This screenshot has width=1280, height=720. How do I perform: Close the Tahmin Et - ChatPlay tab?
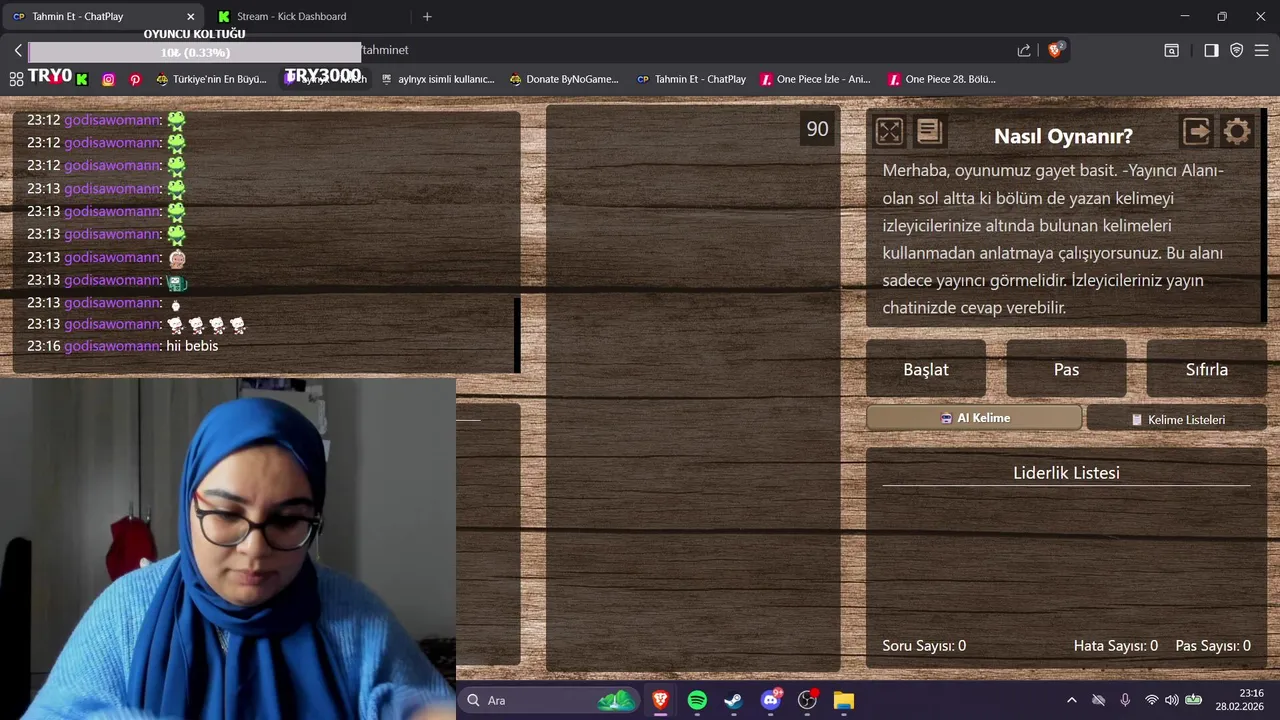pyautogui.click(x=190, y=16)
